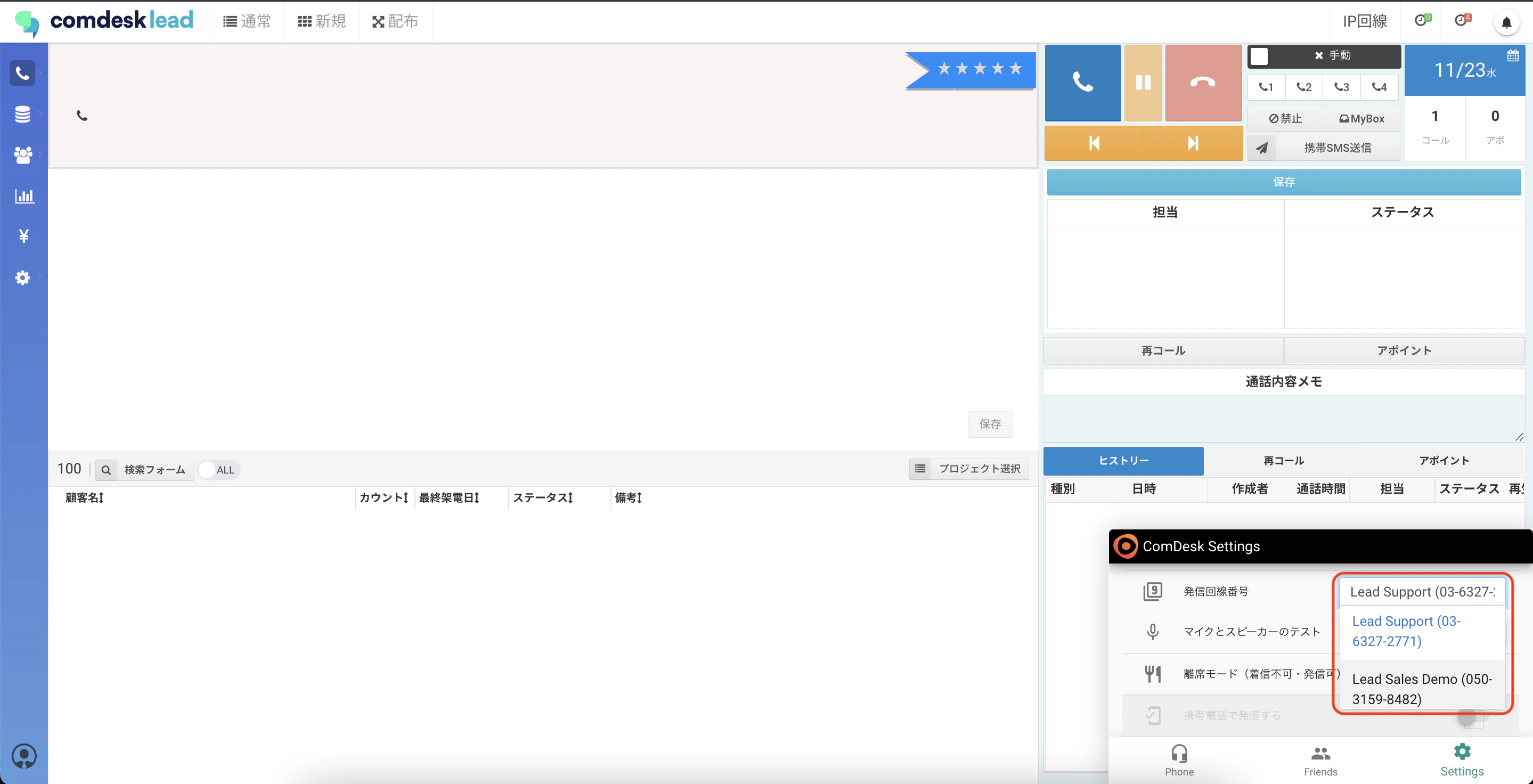Open the プロジェクト選択 selector
Viewport: 1533px width, 784px height.
point(968,469)
